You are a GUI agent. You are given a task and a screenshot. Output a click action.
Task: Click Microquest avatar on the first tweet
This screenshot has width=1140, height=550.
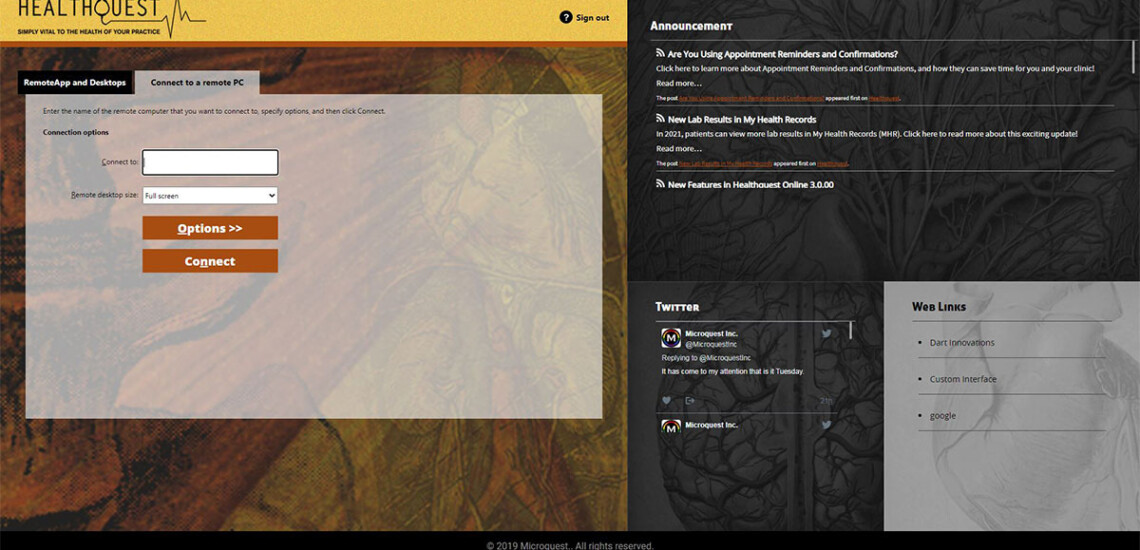(x=671, y=338)
